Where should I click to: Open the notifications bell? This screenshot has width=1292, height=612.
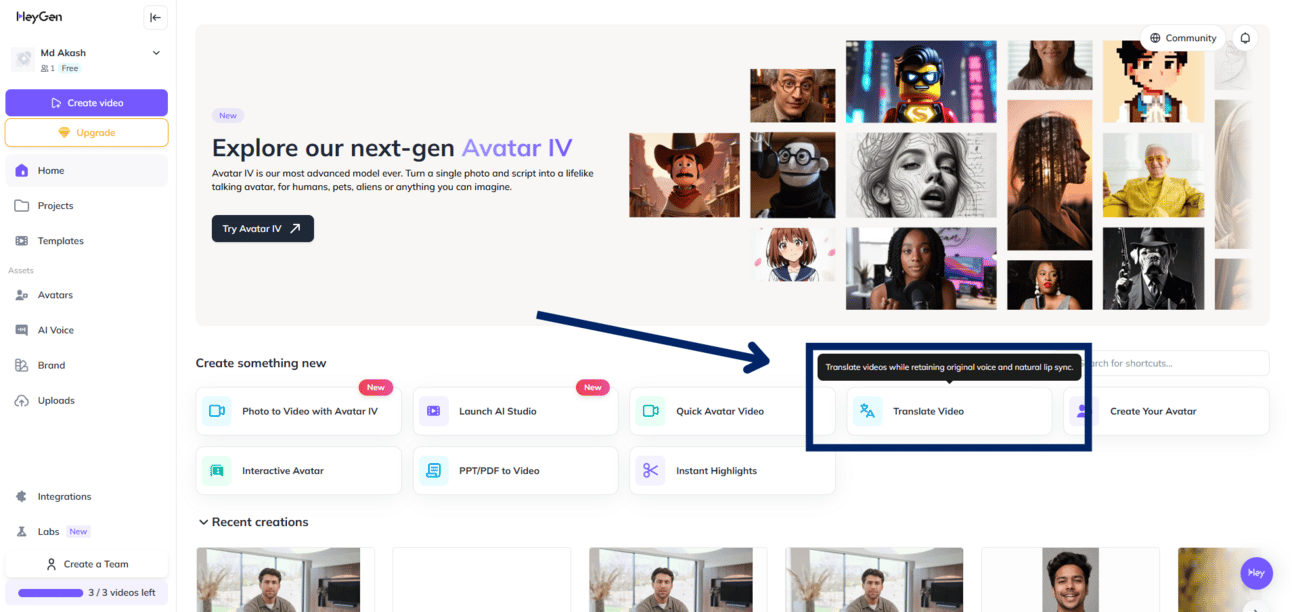[x=1245, y=38]
